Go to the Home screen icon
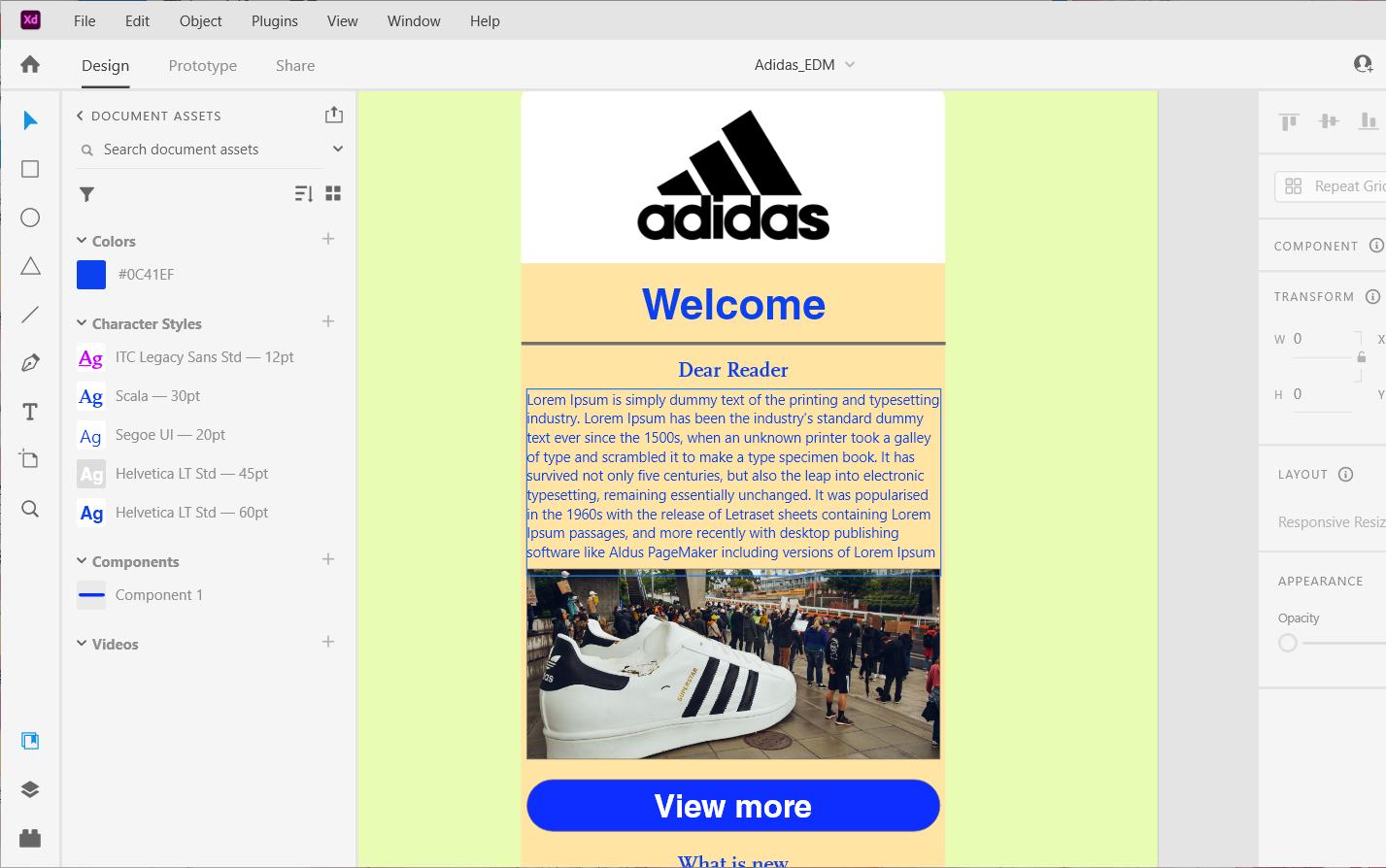The width and height of the screenshot is (1386, 868). 30,64
